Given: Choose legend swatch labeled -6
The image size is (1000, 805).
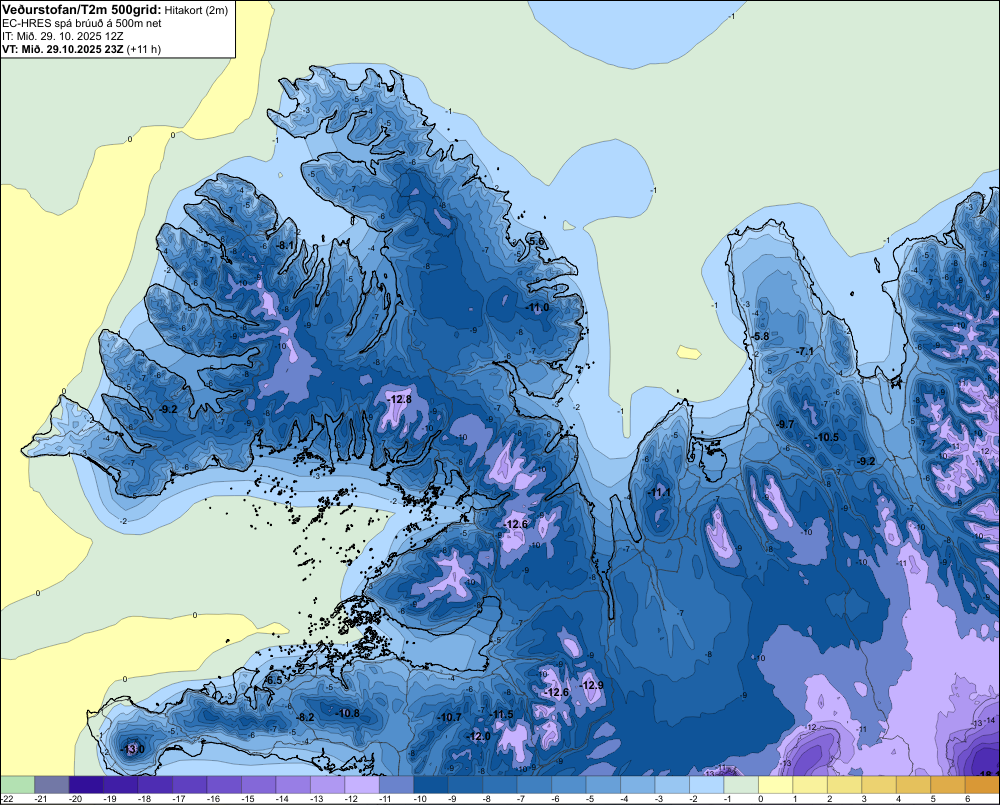Looking at the screenshot, I should [x=568, y=784].
